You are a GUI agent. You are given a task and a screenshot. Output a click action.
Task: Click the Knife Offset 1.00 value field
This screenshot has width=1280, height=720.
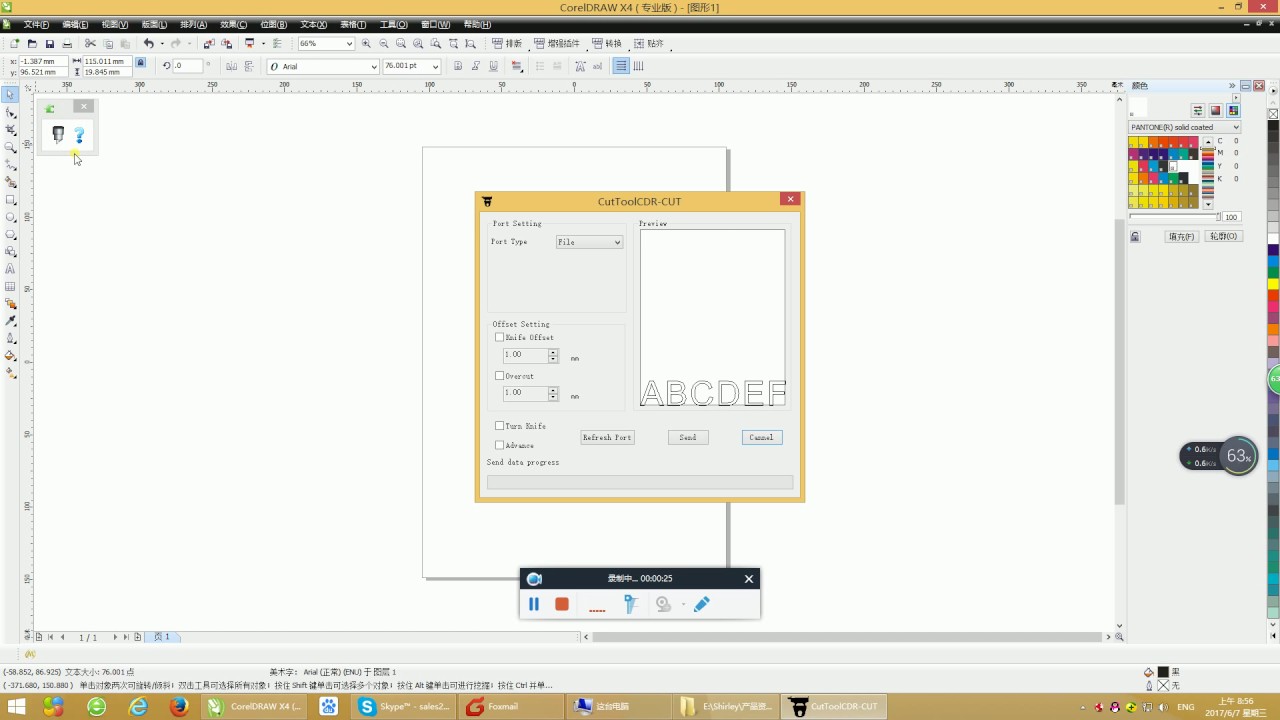click(x=525, y=355)
